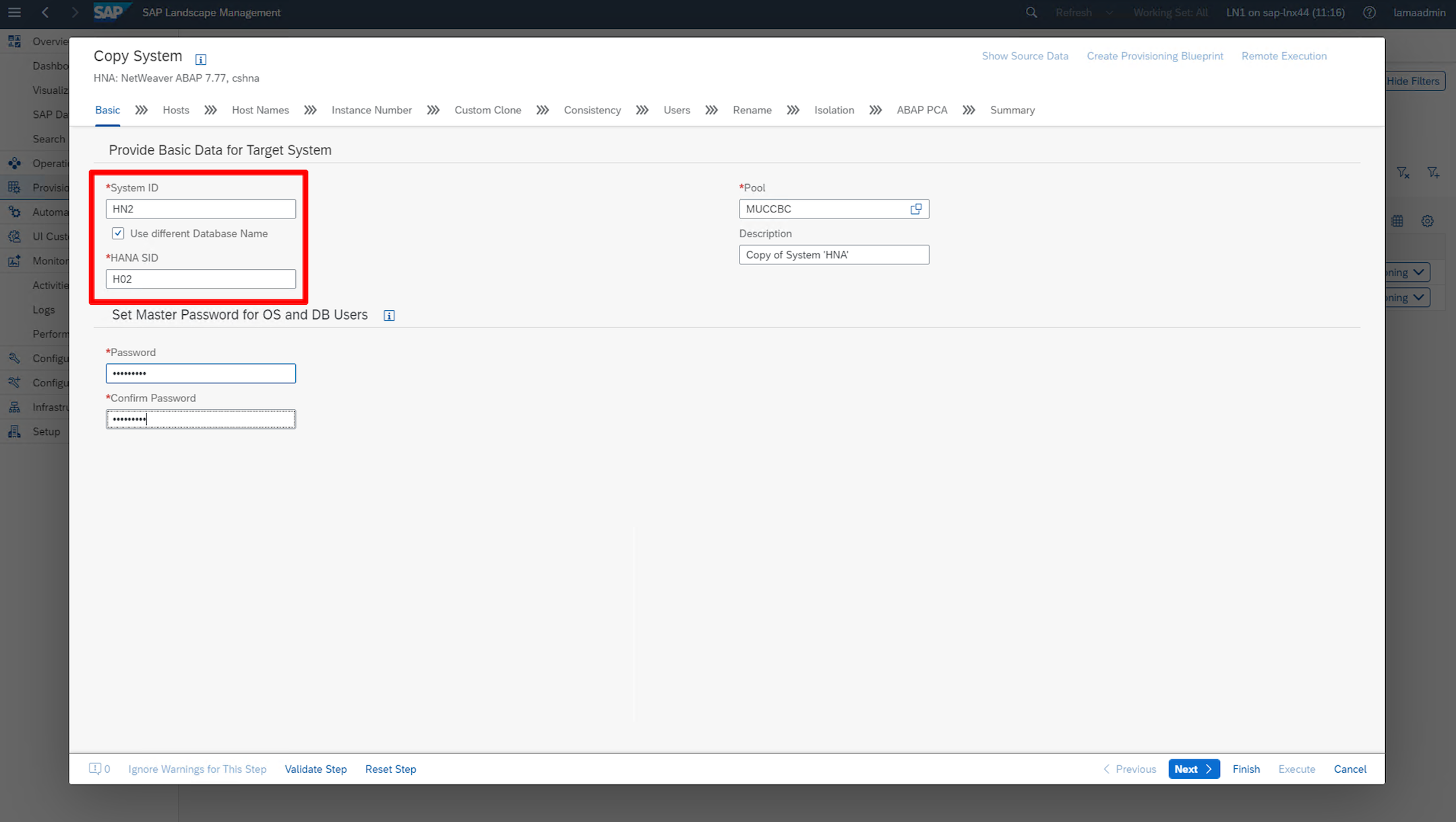Enable the checkbox for different Database Name
Screen dimensions: 1456x822
click(118, 233)
